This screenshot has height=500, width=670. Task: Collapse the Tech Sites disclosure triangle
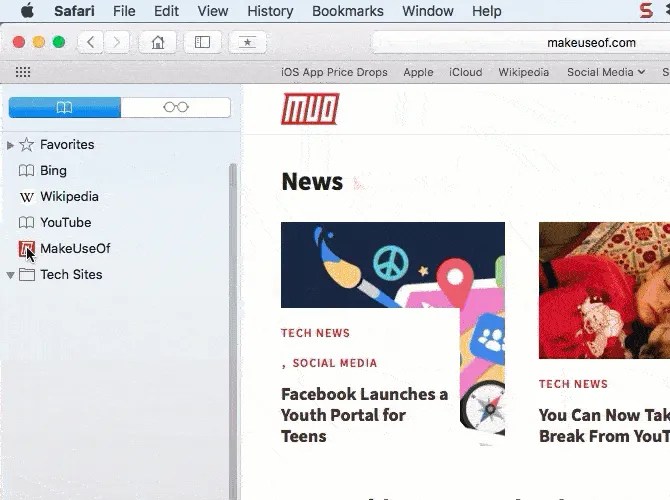click(x=10, y=275)
